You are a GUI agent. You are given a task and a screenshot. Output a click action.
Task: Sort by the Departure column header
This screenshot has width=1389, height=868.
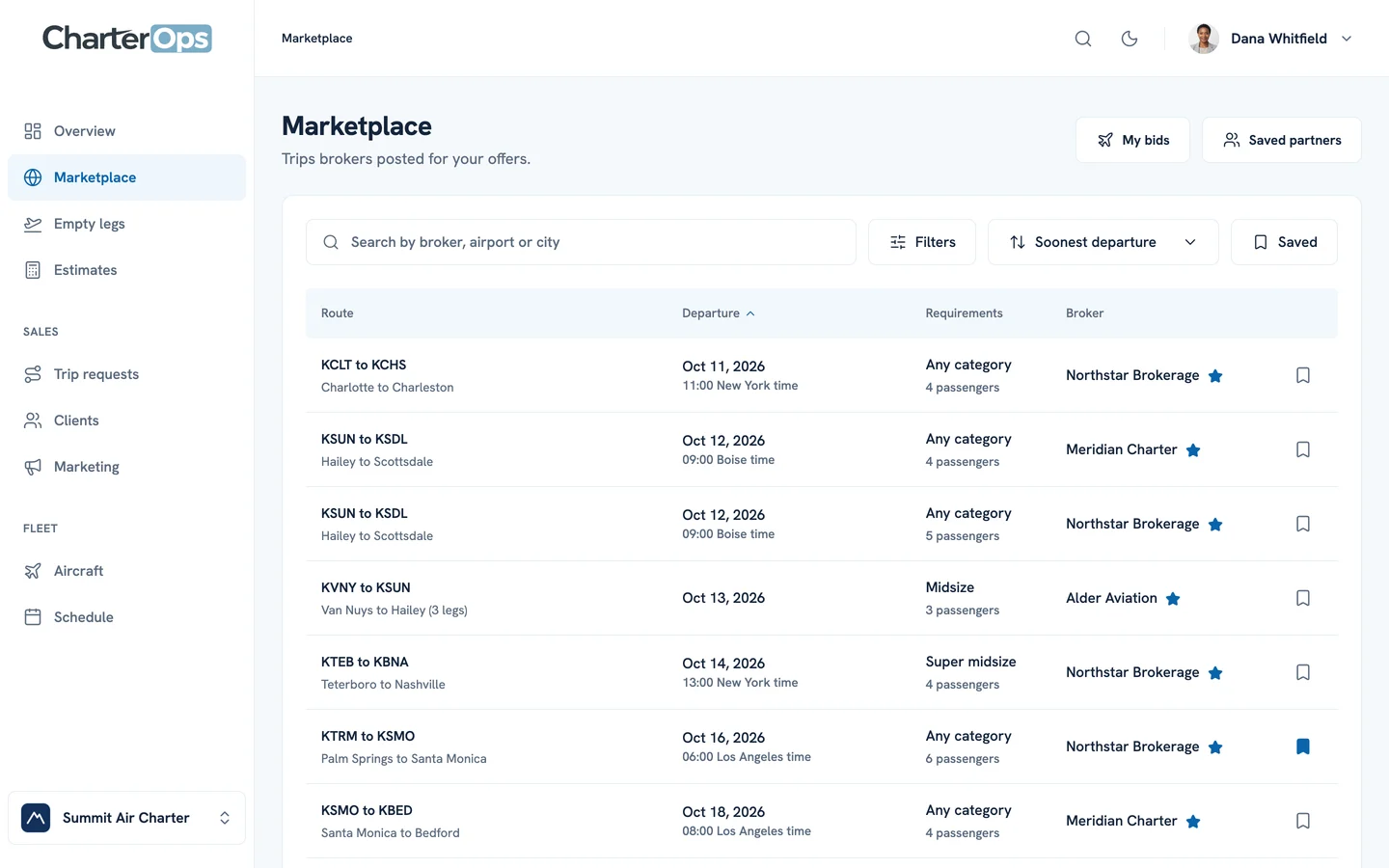click(718, 313)
